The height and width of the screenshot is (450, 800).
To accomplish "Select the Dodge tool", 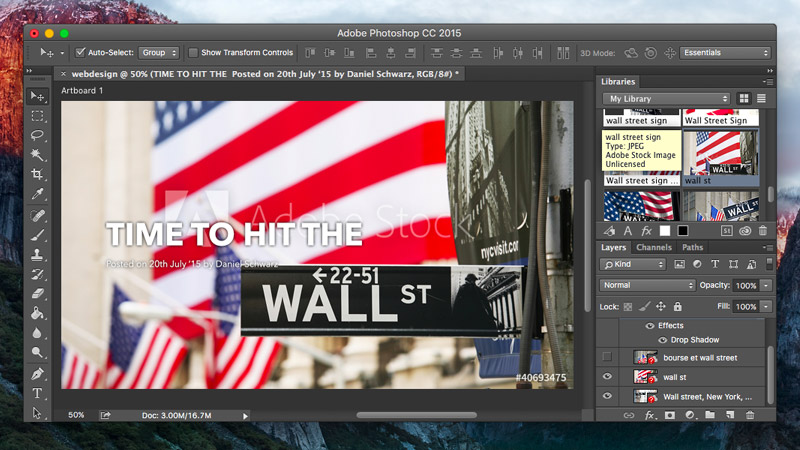I will pyautogui.click(x=37, y=352).
